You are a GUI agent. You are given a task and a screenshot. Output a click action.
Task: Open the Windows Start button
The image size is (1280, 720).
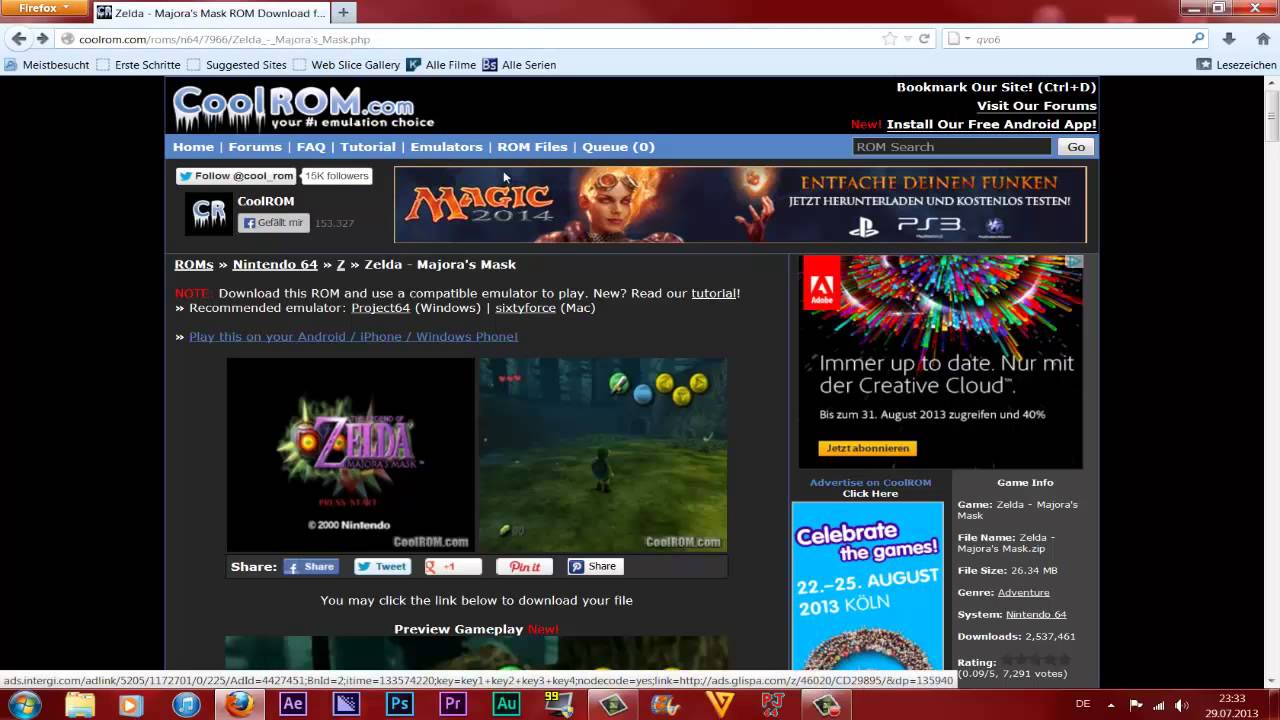[x=23, y=704]
